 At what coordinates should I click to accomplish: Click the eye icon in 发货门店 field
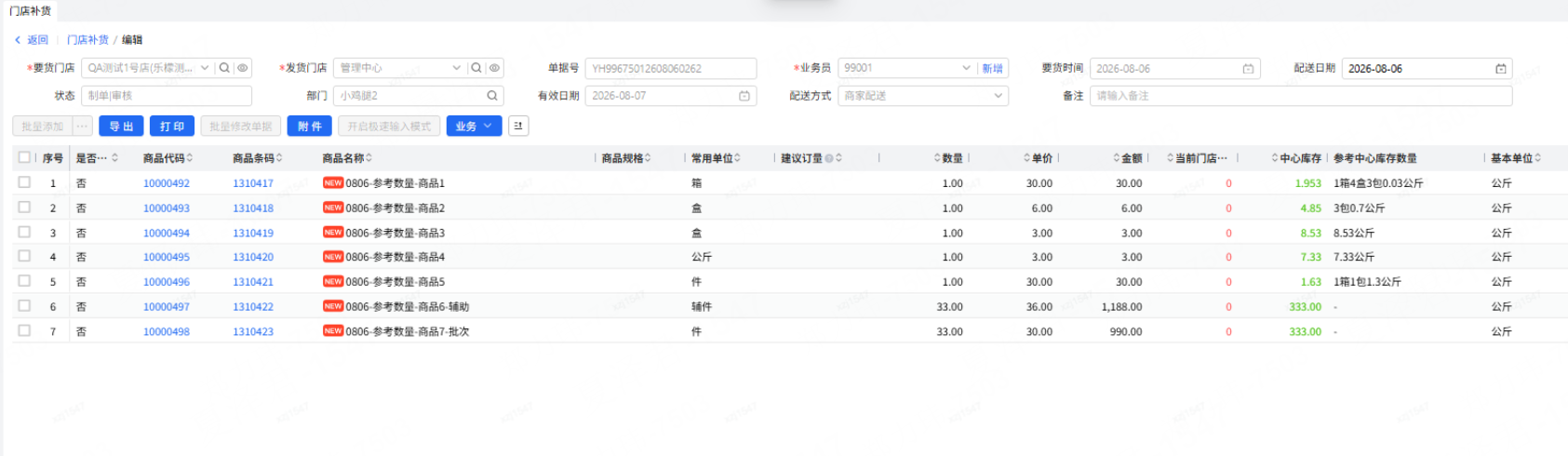click(x=494, y=68)
